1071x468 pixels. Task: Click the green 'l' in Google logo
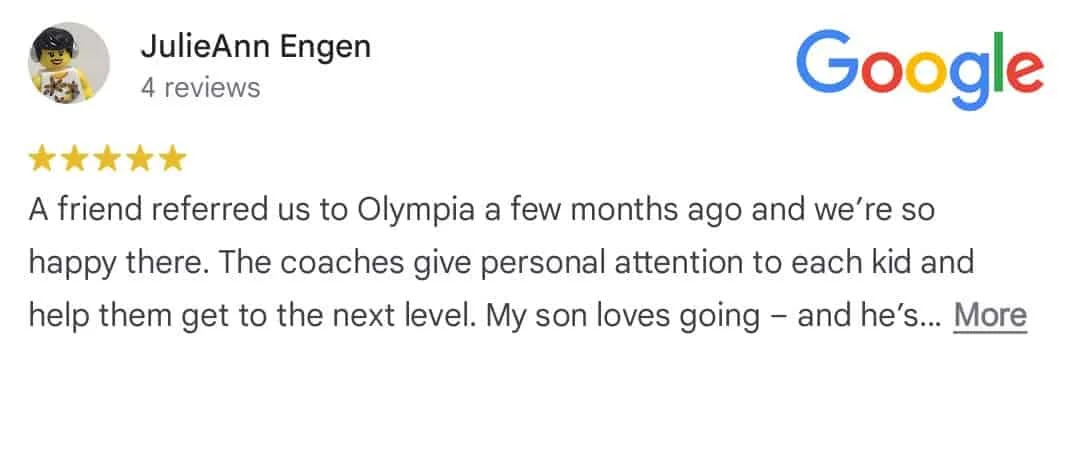coord(999,61)
